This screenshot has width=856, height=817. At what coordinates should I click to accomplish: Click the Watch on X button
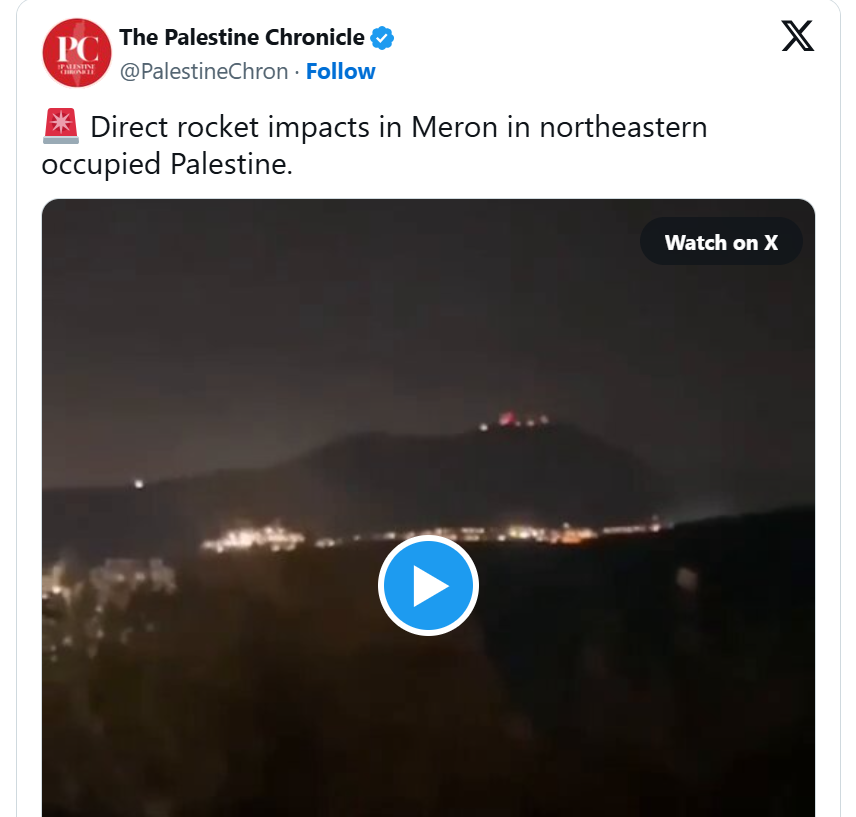tap(721, 242)
